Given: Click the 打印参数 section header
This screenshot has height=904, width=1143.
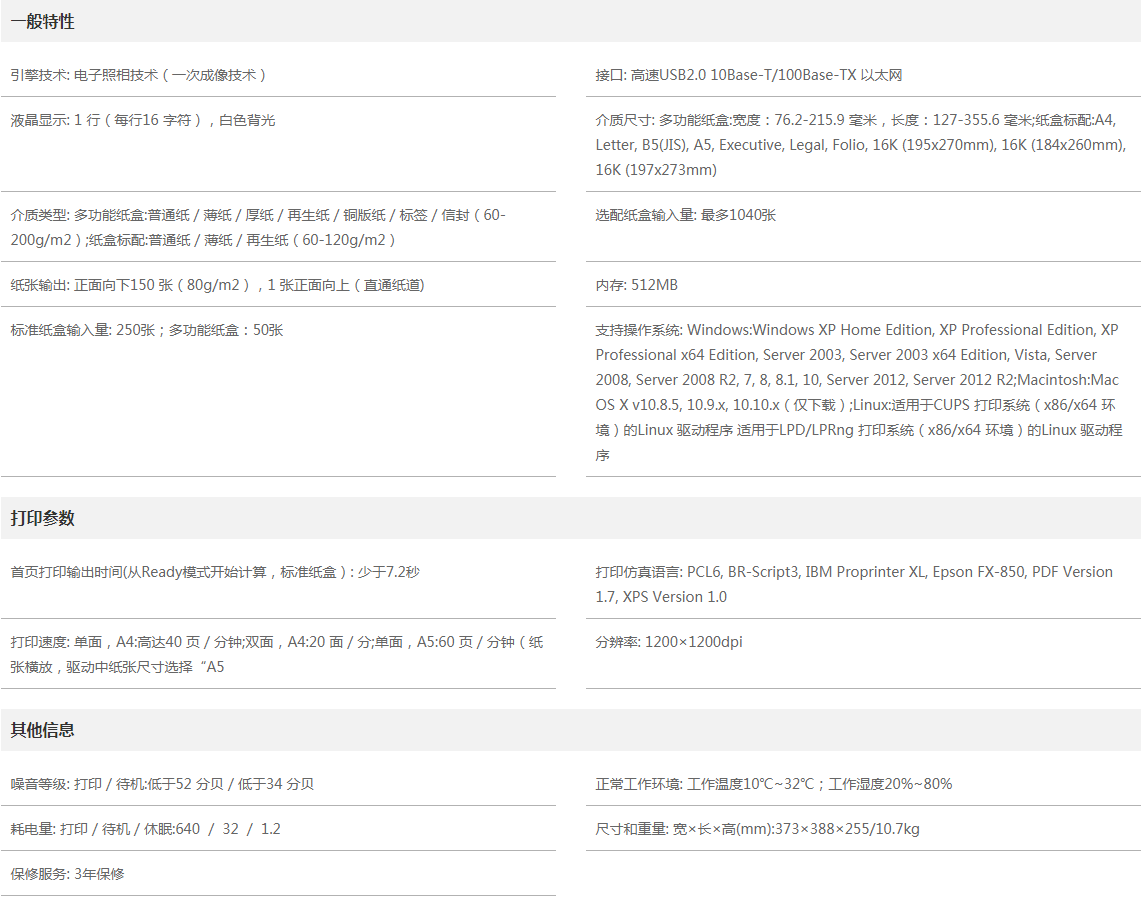Looking at the screenshot, I should (43, 518).
